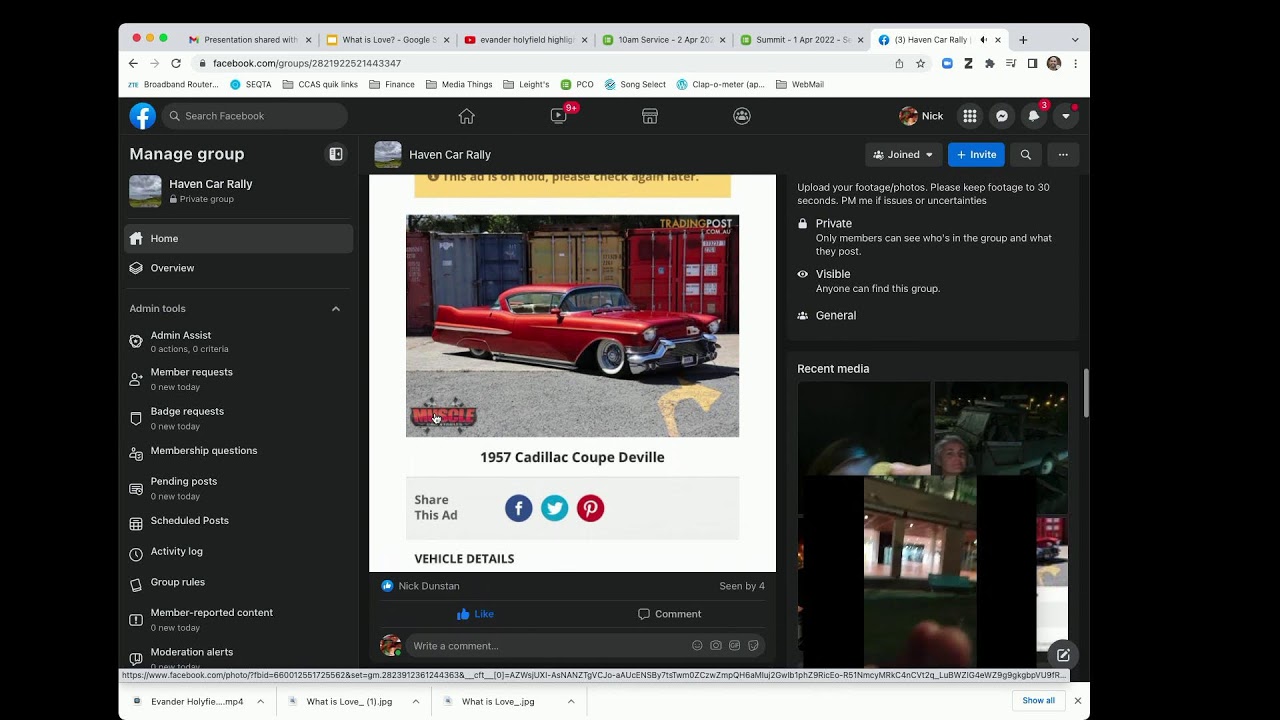Screen dimensions: 1280x720
Task: Share ad via Twitter icon
Action: [x=554, y=508]
